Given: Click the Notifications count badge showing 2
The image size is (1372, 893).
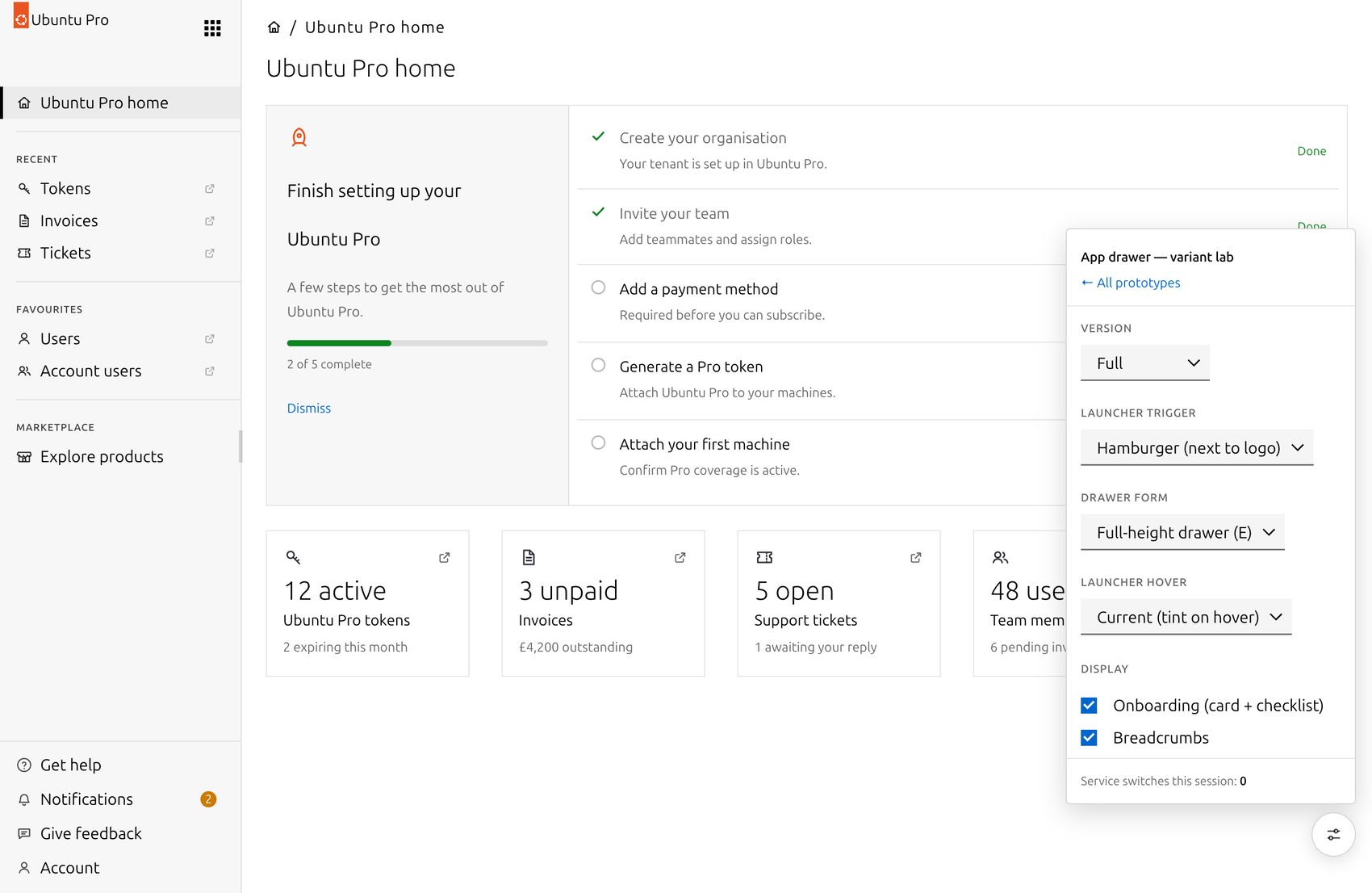Looking at the screenshot, I should tap(208, 799).
